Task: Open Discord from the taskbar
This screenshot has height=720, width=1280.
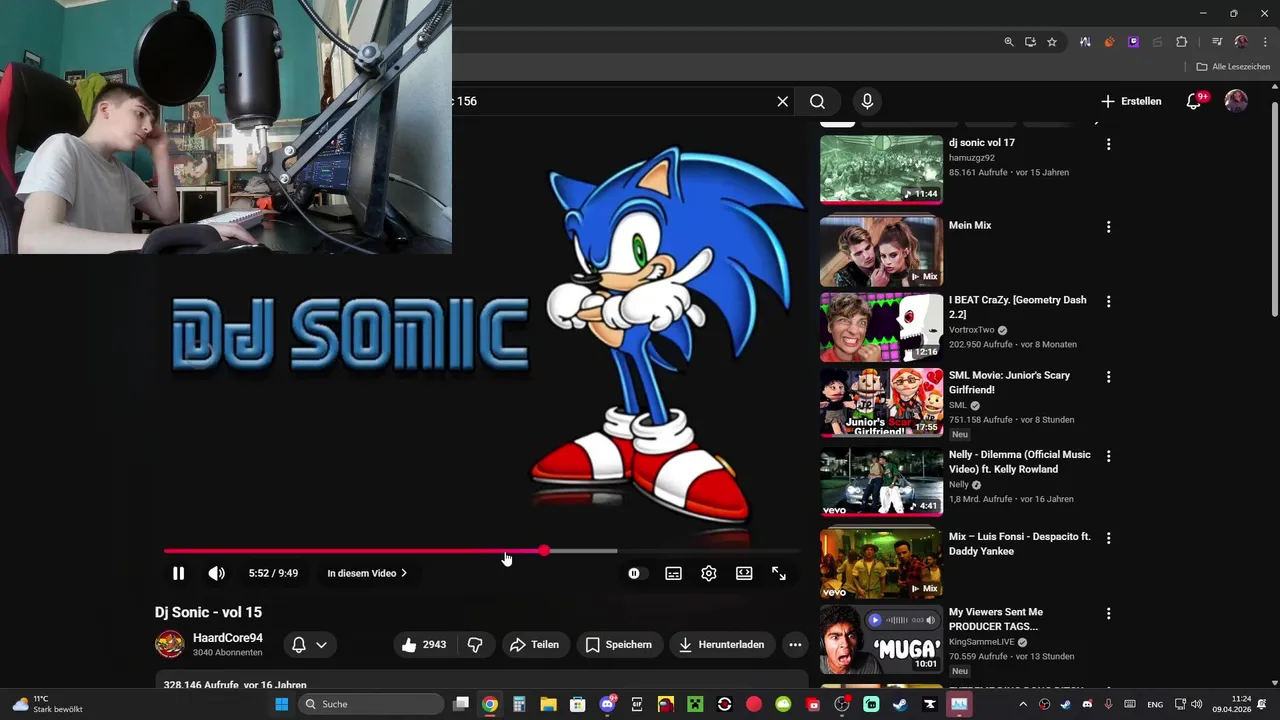Action: [607, 704]
